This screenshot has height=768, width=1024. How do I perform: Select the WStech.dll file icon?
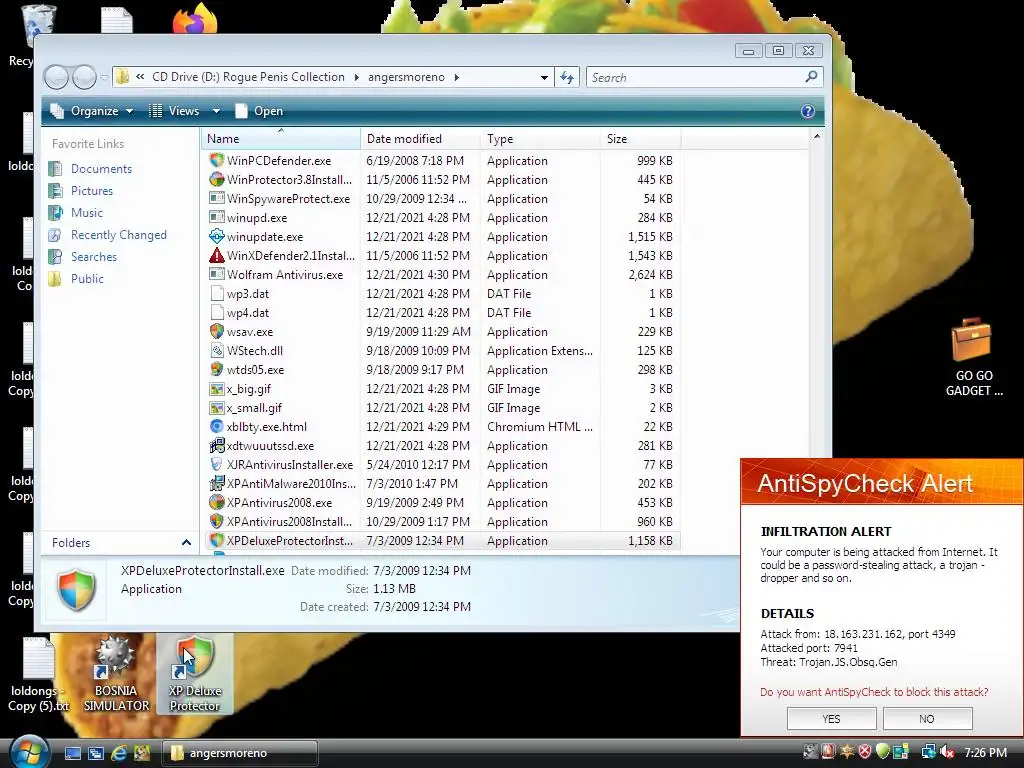click(x=217, y=350)
